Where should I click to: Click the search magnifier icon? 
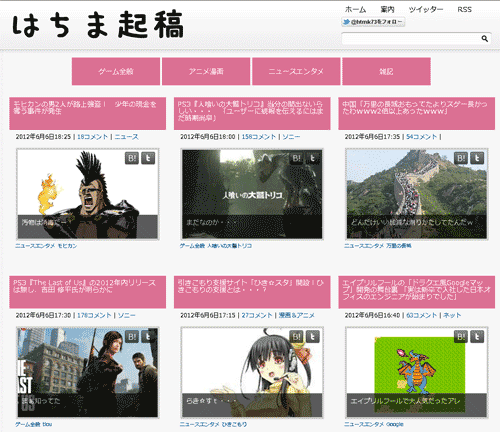pyautogui.click(x=484, y=39)
